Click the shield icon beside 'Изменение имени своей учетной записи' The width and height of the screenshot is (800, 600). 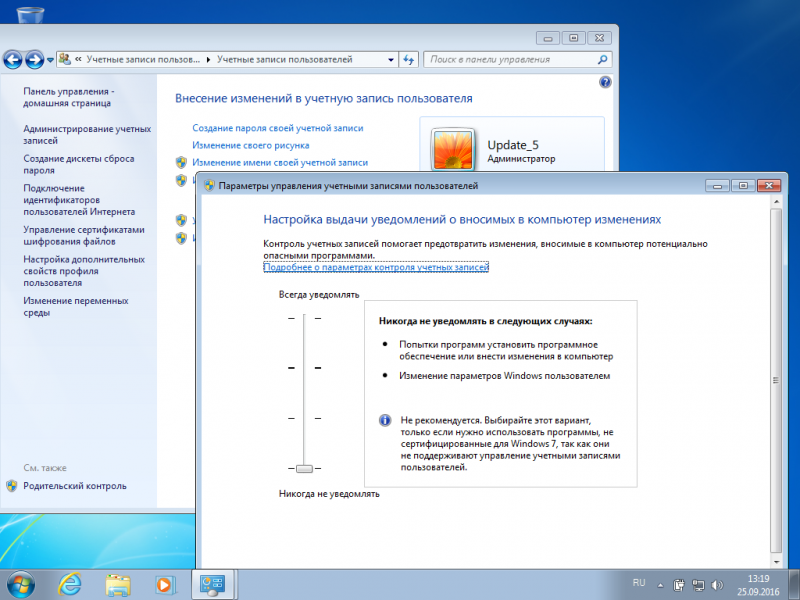tap(181, 163)
